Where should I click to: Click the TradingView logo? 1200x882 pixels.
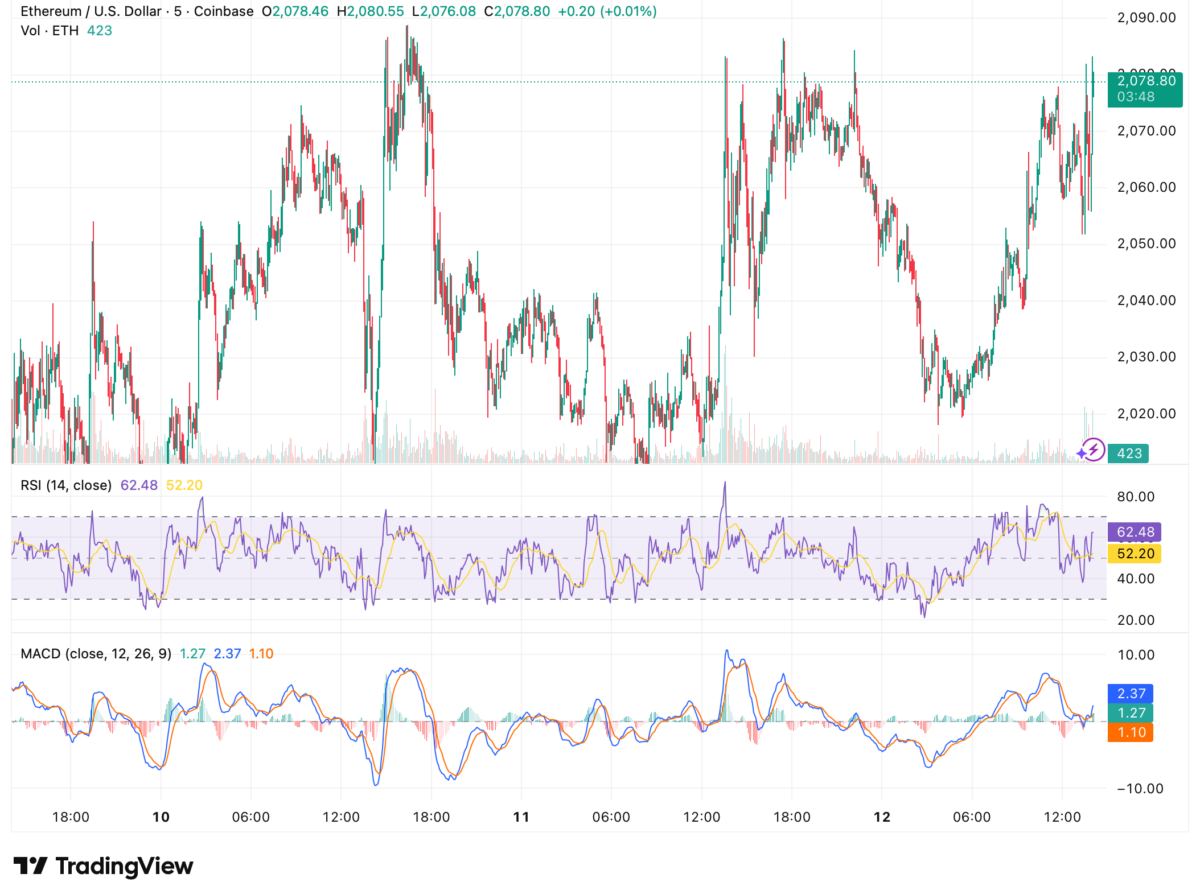(98, 862)
